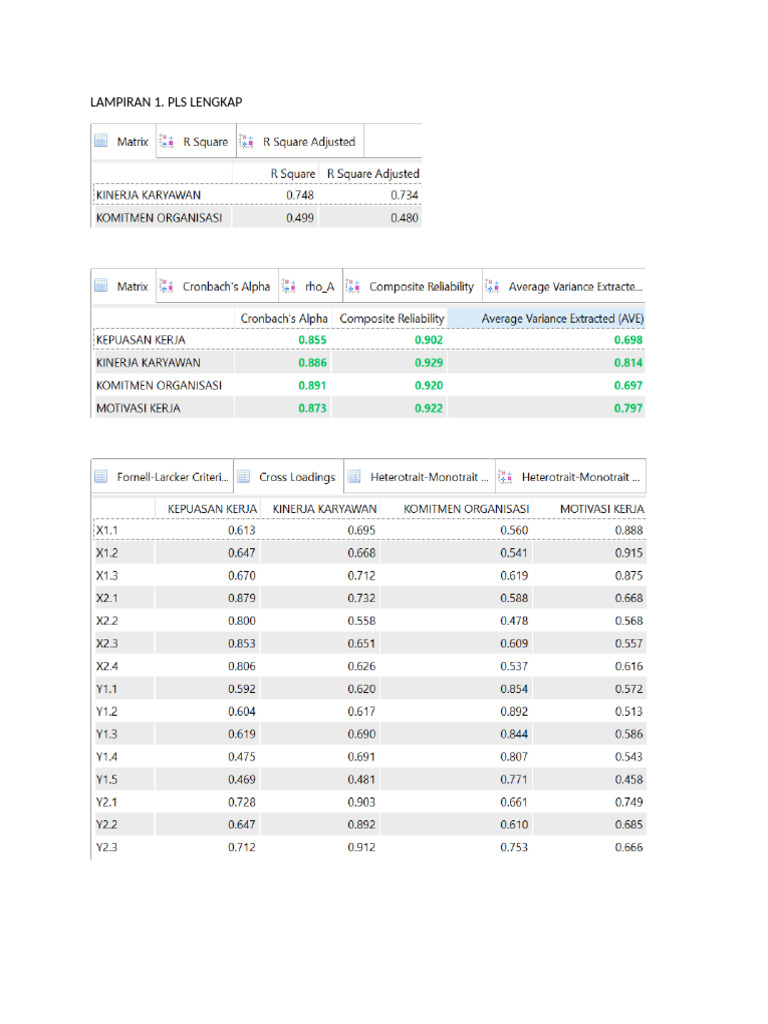
Task: Switch to the rho_A tab
Action: pyautogui.click(x=319, y=287)
